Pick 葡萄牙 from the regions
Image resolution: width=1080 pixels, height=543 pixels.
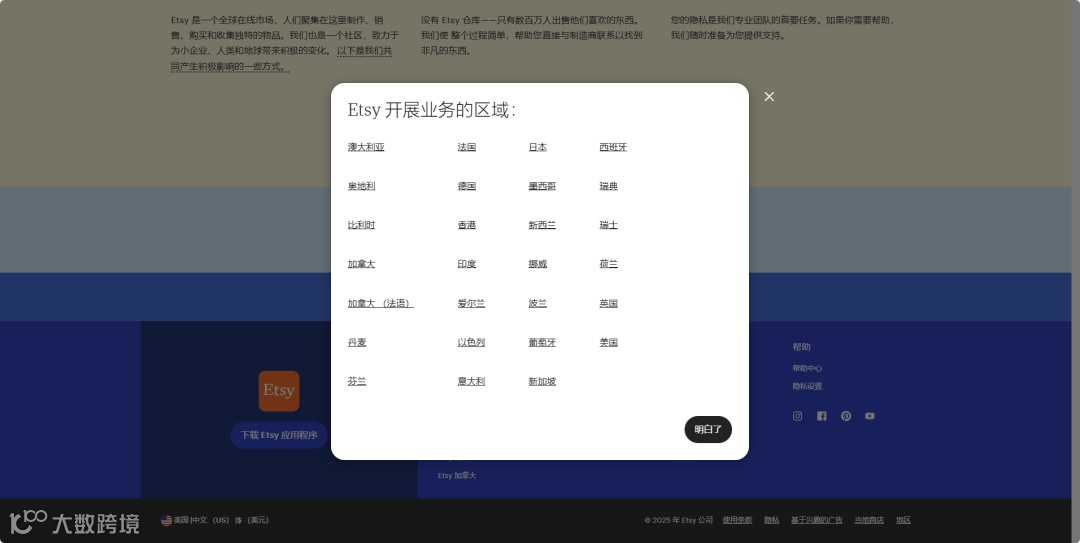coord(542,342)
